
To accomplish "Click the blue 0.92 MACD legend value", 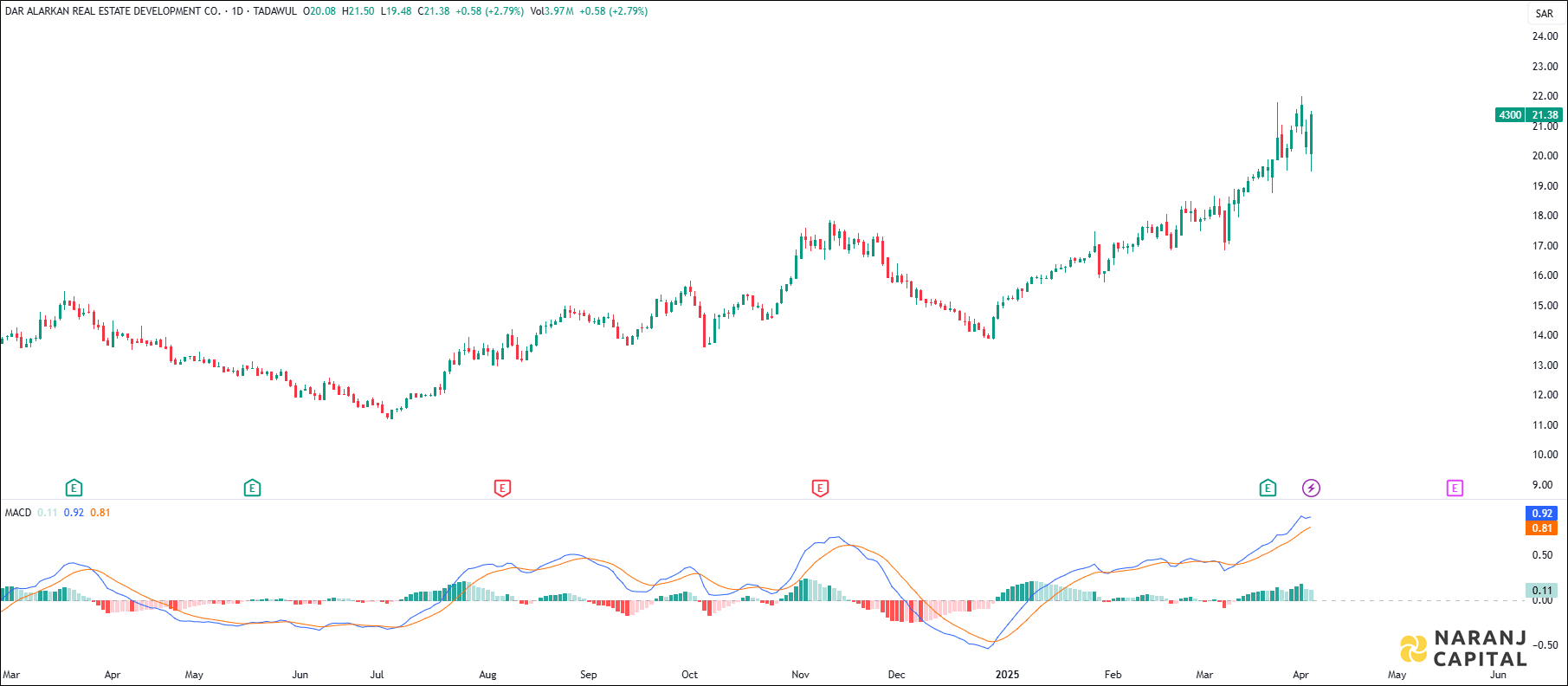I will [74, 513].
